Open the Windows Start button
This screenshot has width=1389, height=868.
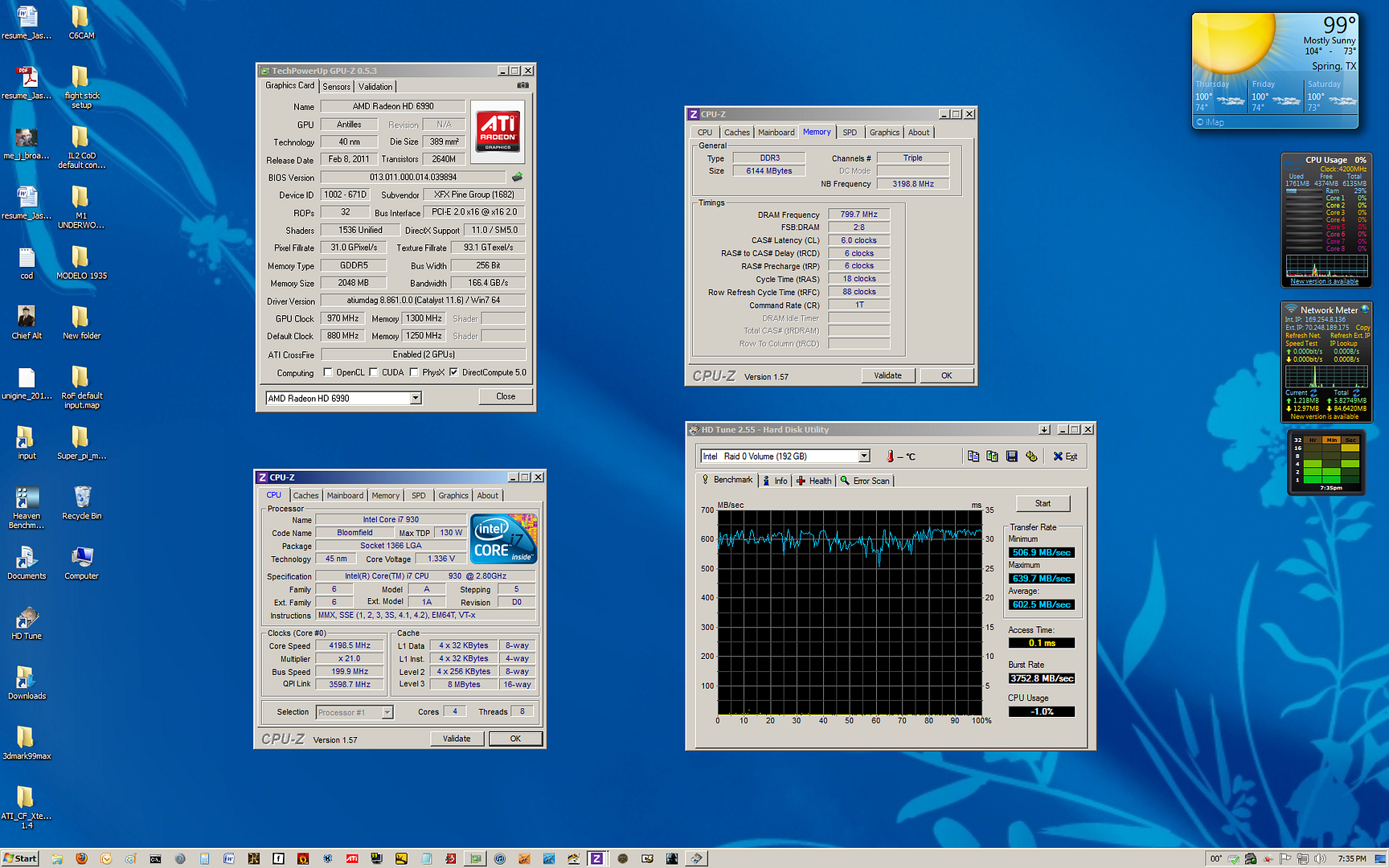point(20,858)
